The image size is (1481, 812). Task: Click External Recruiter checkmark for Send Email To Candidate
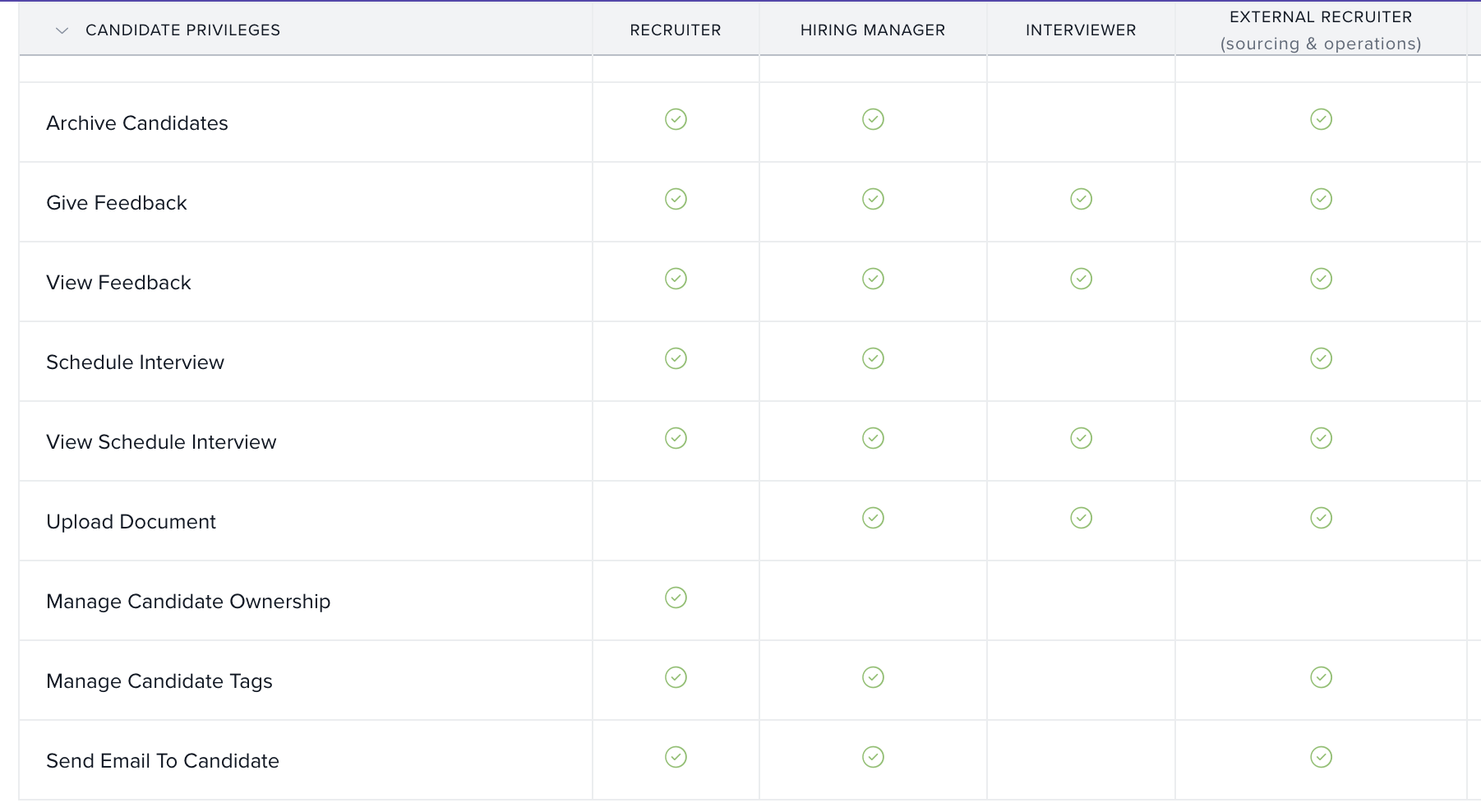(x=1321, y=757)
